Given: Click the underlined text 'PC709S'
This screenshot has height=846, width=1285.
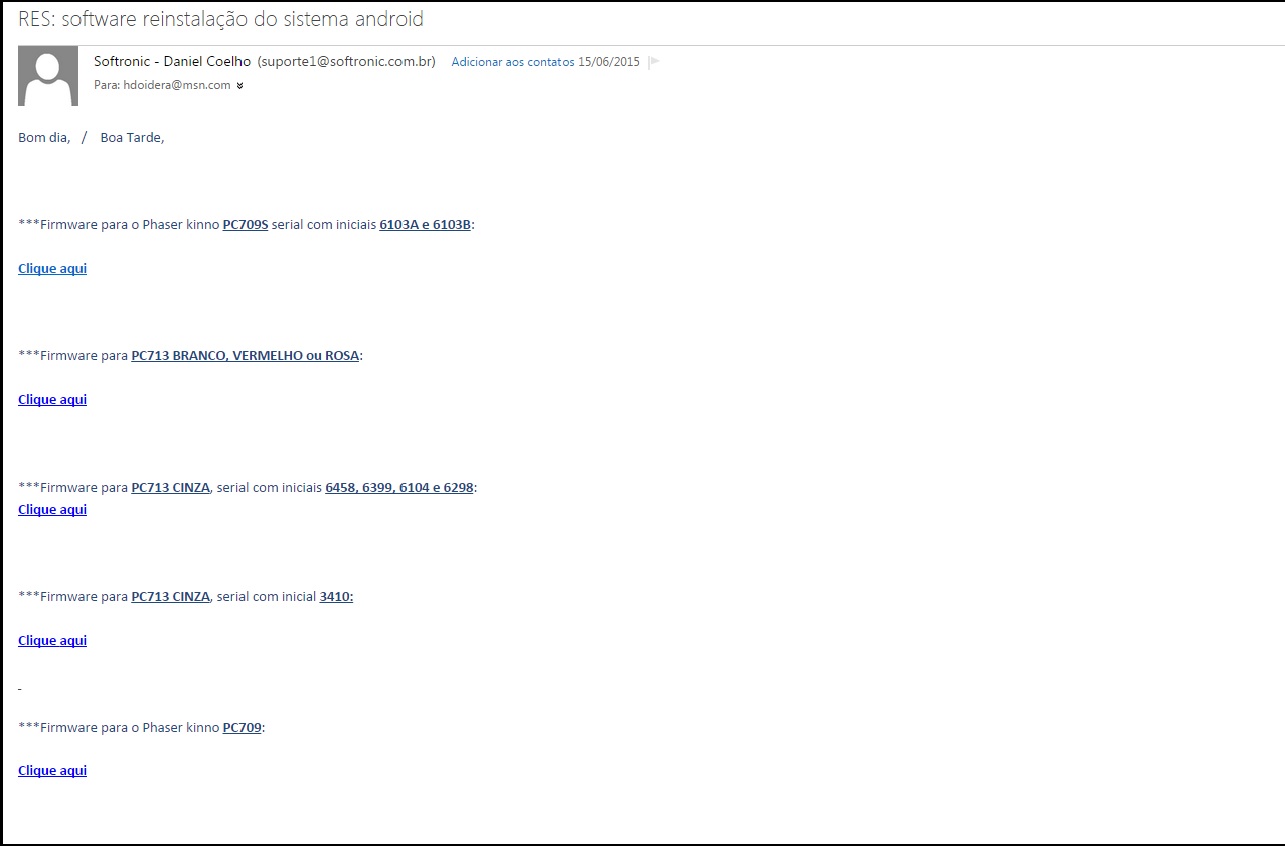Looking at the screenshot, I should pyautogui.click(x=246, y=225).
